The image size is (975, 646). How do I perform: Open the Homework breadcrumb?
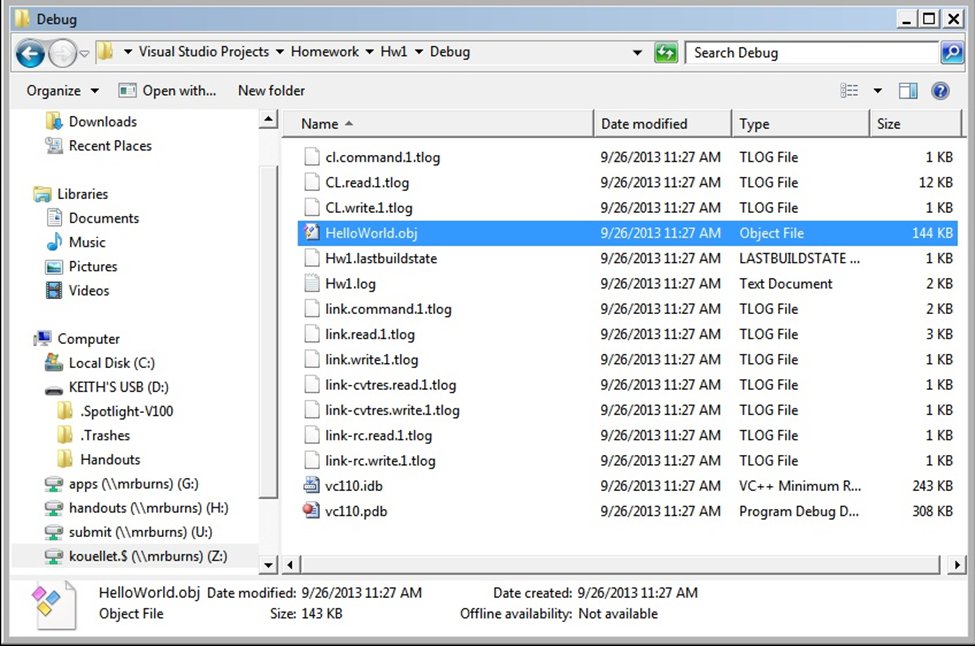[x=325, y=52]
